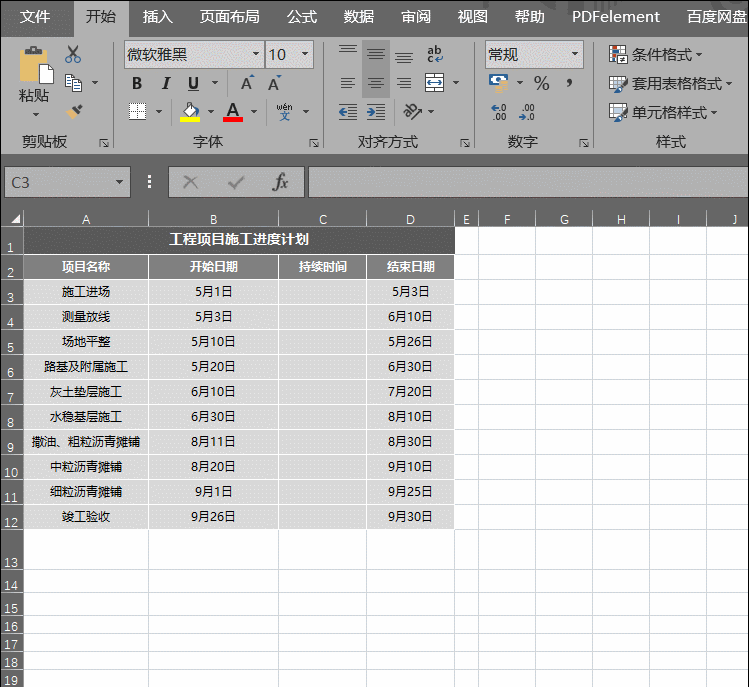This screenshot has width=749, height=687.
Task: Switch to the 视图 tab
Action: click(472, 17)
